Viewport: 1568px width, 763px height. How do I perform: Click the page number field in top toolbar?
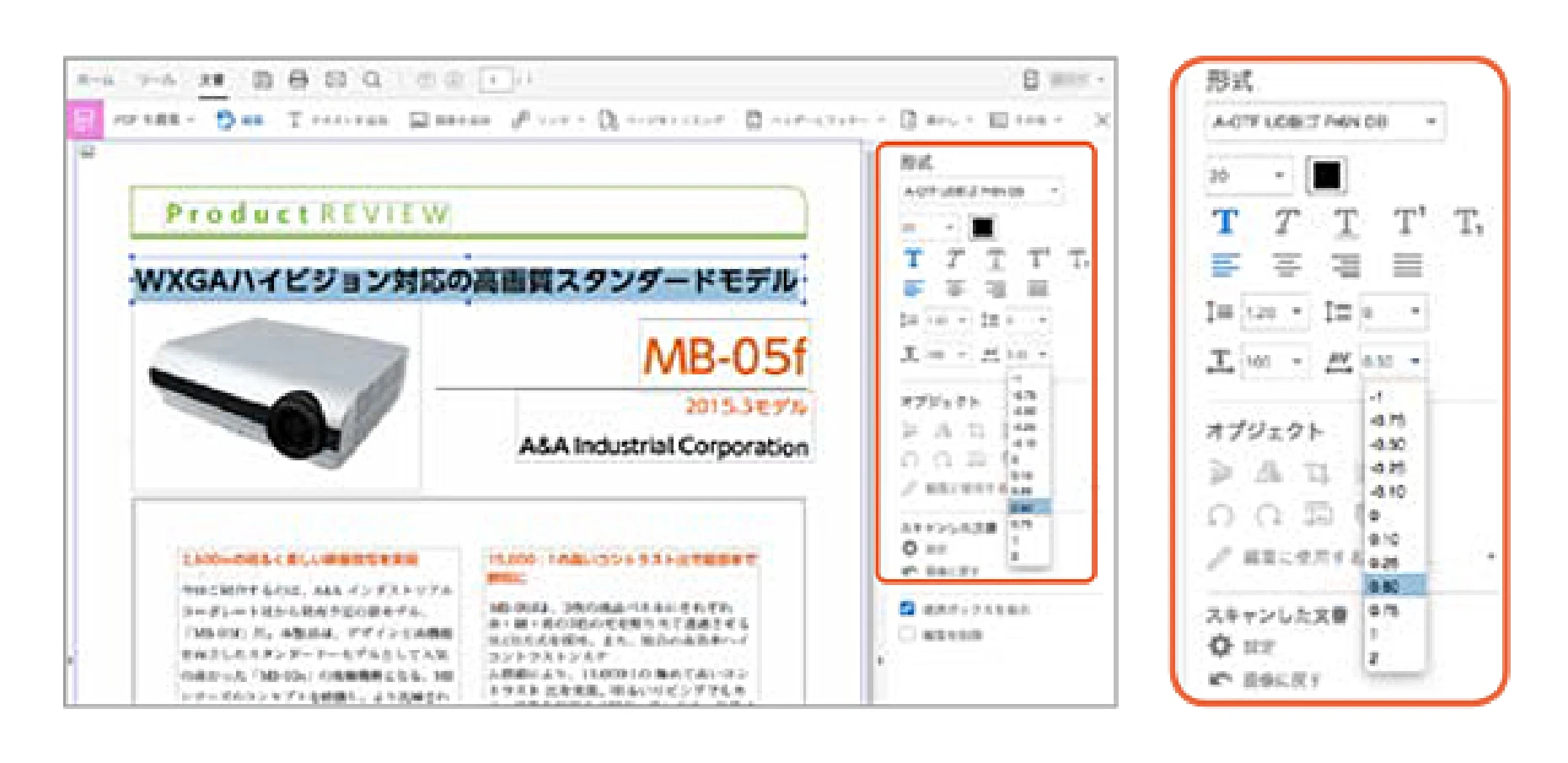[495, 80]
